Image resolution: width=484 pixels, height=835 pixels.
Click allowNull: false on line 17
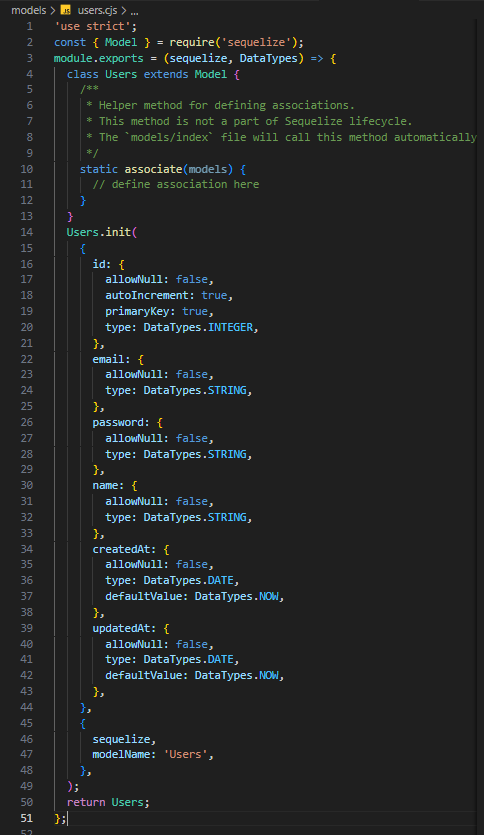(x=160, y=280)
